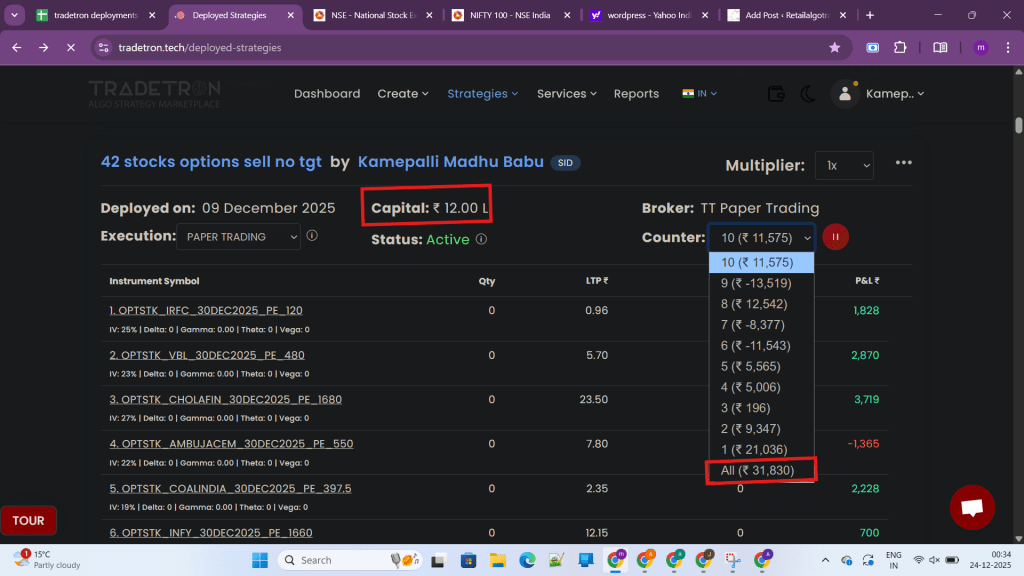The image size is (1024, 576).
Task: Switch theme using the moon icon
Action: (808, 93)
